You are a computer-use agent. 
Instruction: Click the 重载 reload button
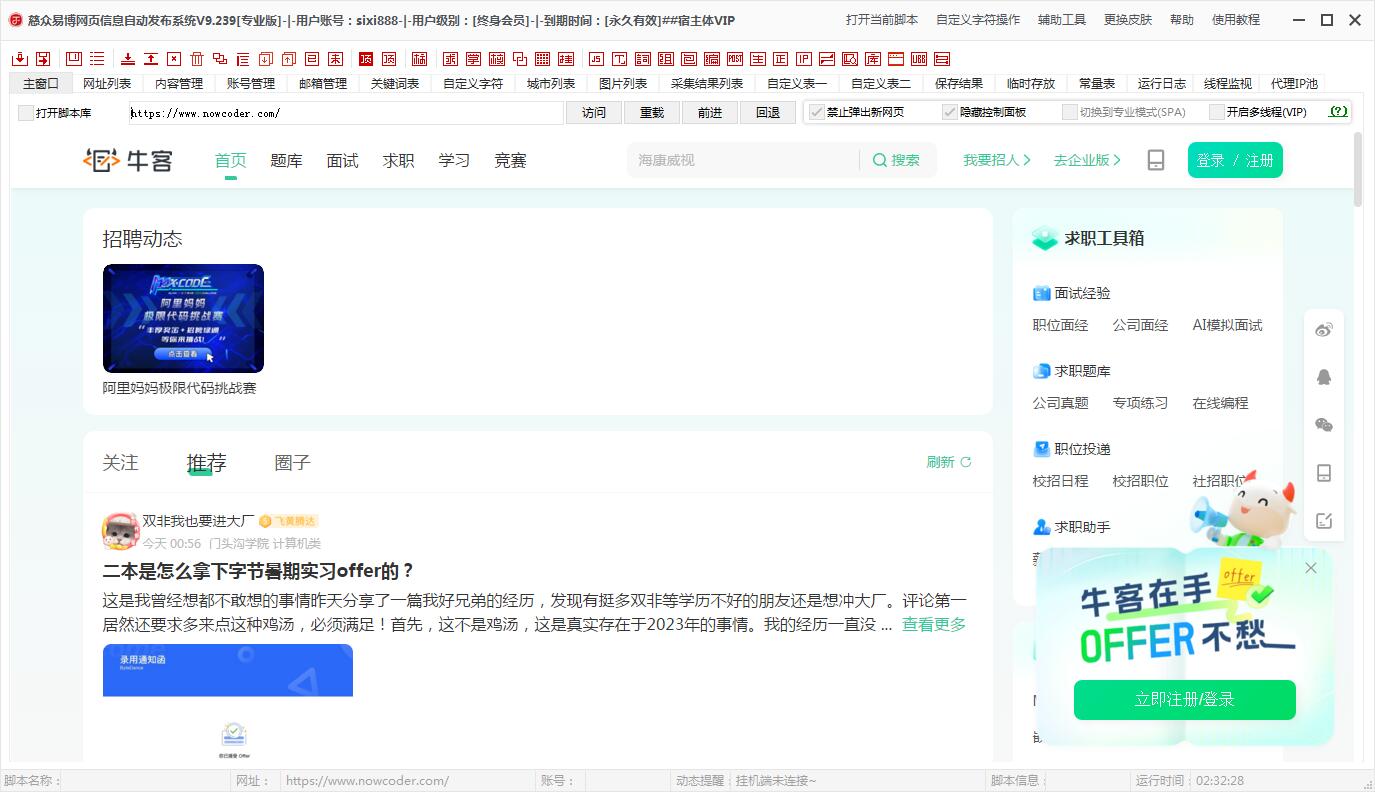point(652,113)
